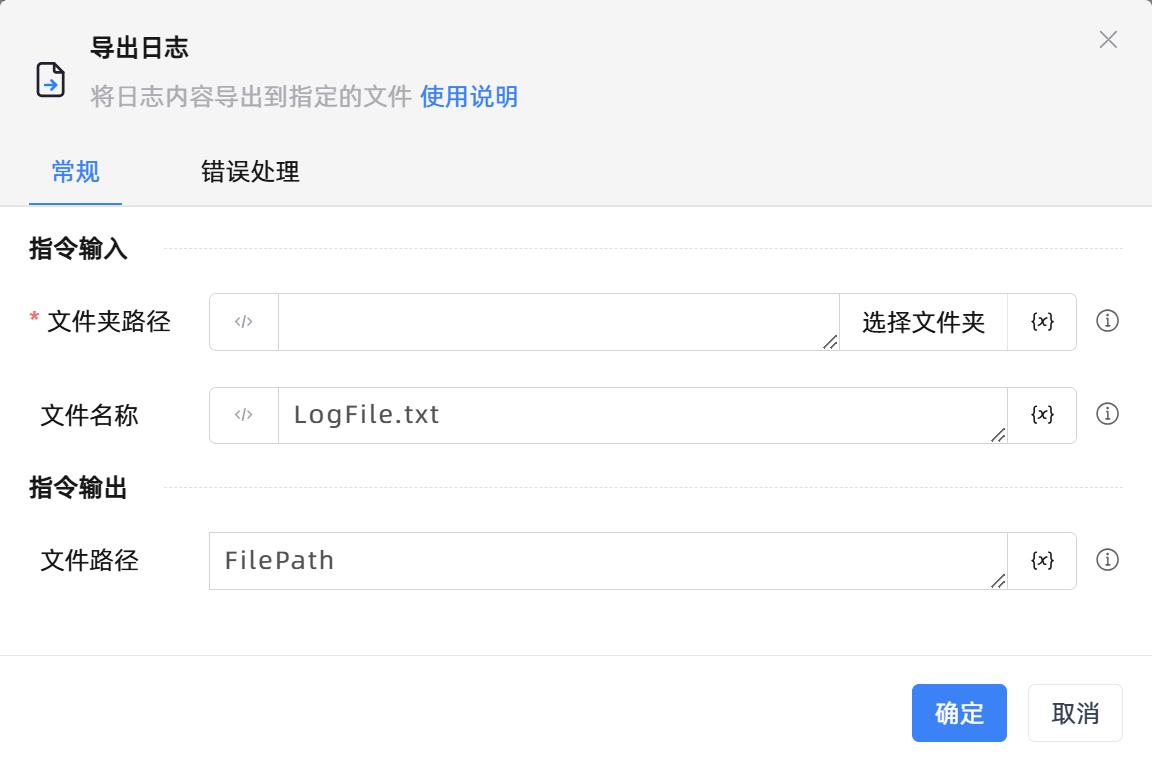Open the 使用说明 help link

tap(469, 96)
